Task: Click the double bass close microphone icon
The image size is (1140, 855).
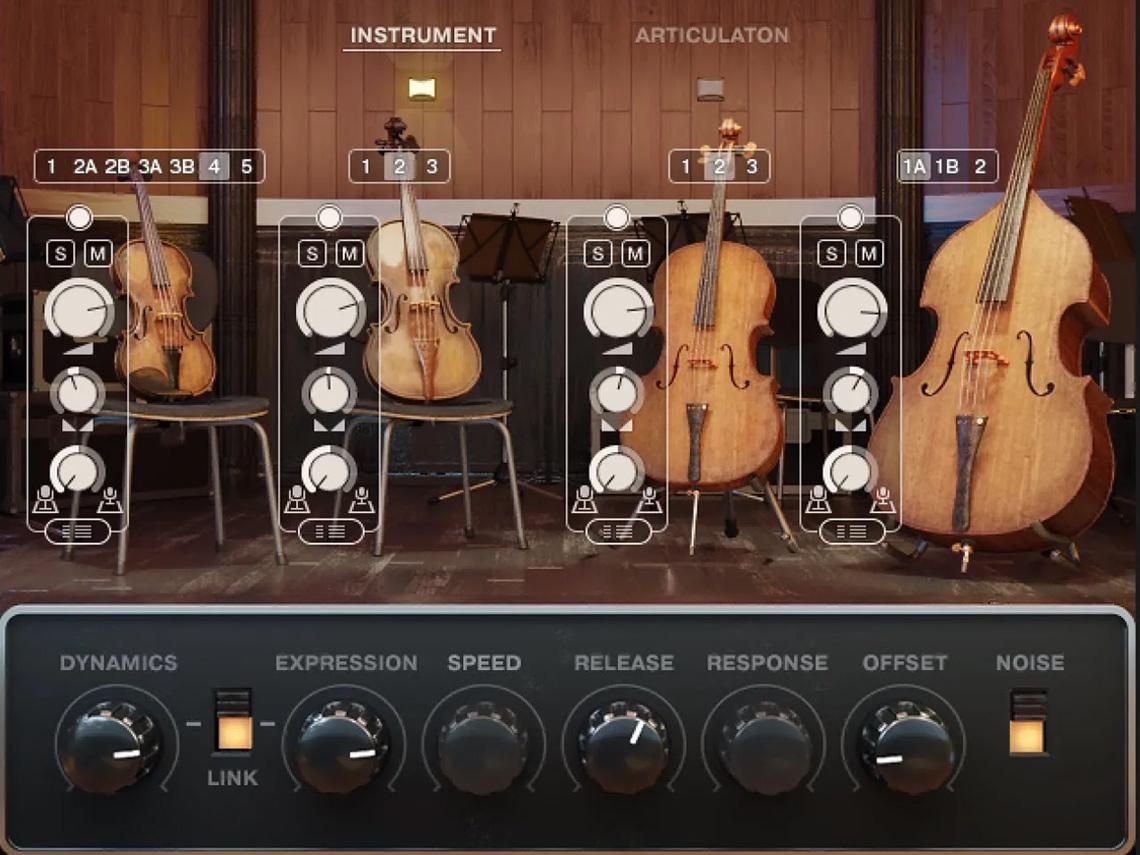Action: tap(818, 499)
